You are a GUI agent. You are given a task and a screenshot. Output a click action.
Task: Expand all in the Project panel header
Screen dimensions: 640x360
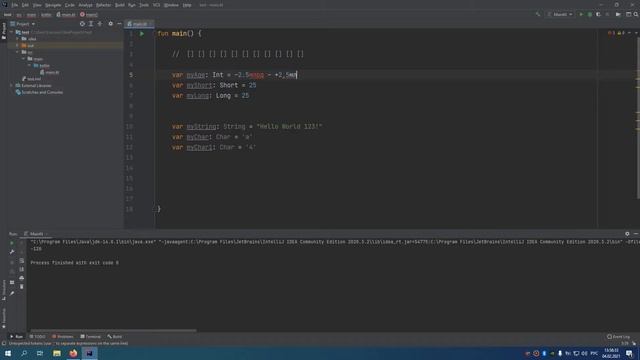[91, 24]
